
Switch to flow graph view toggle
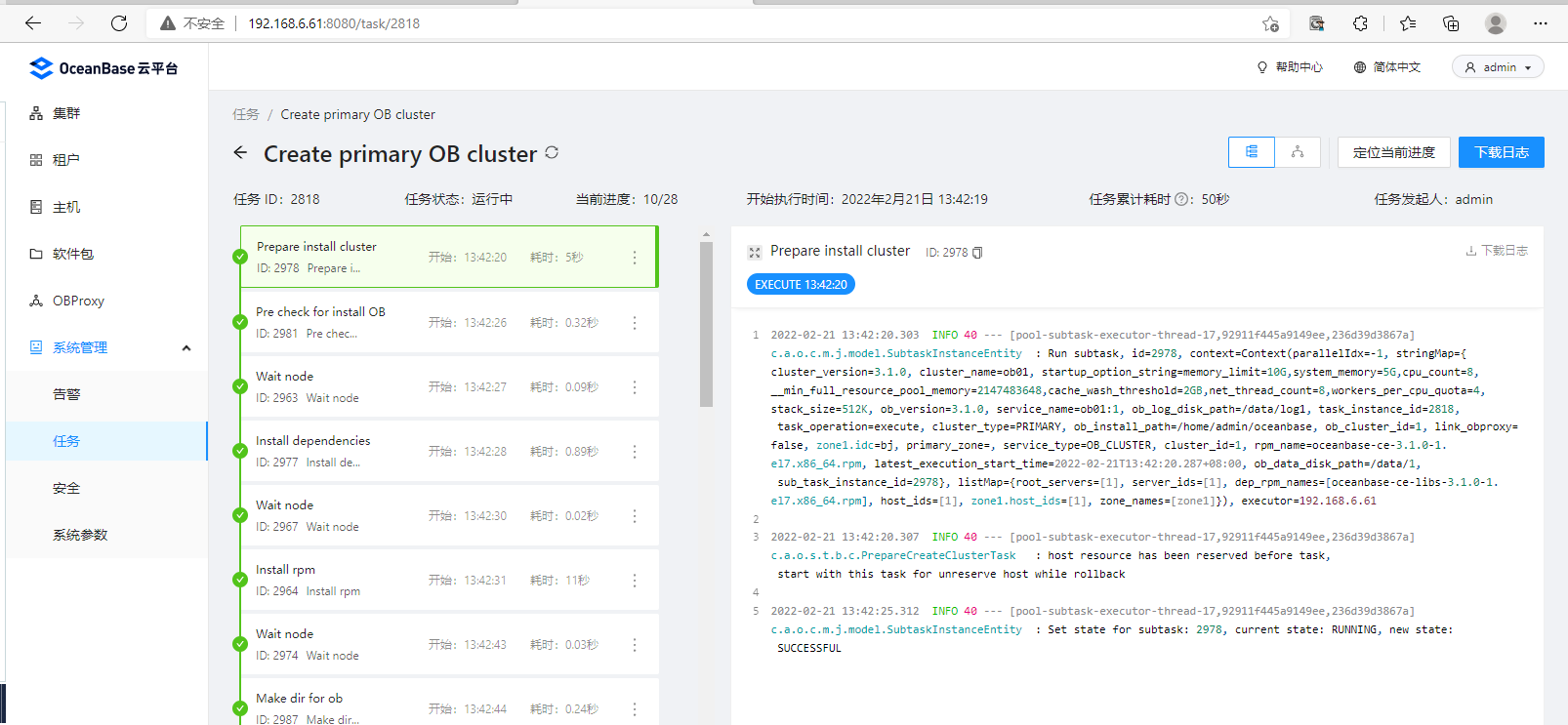click(1298, 152)
